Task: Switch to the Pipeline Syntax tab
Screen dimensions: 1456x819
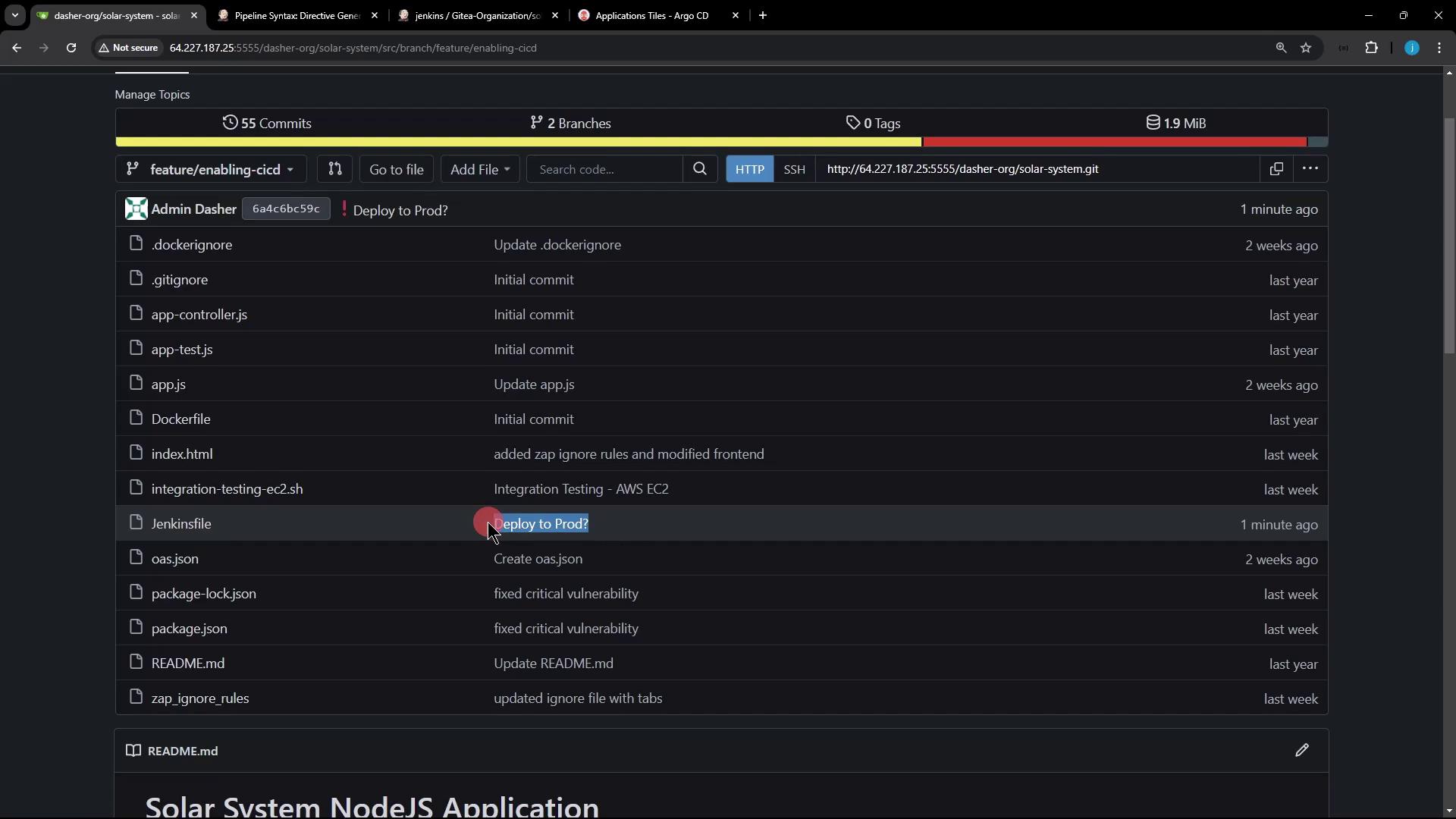Action: pyautogui.click(x=297, y=15)
